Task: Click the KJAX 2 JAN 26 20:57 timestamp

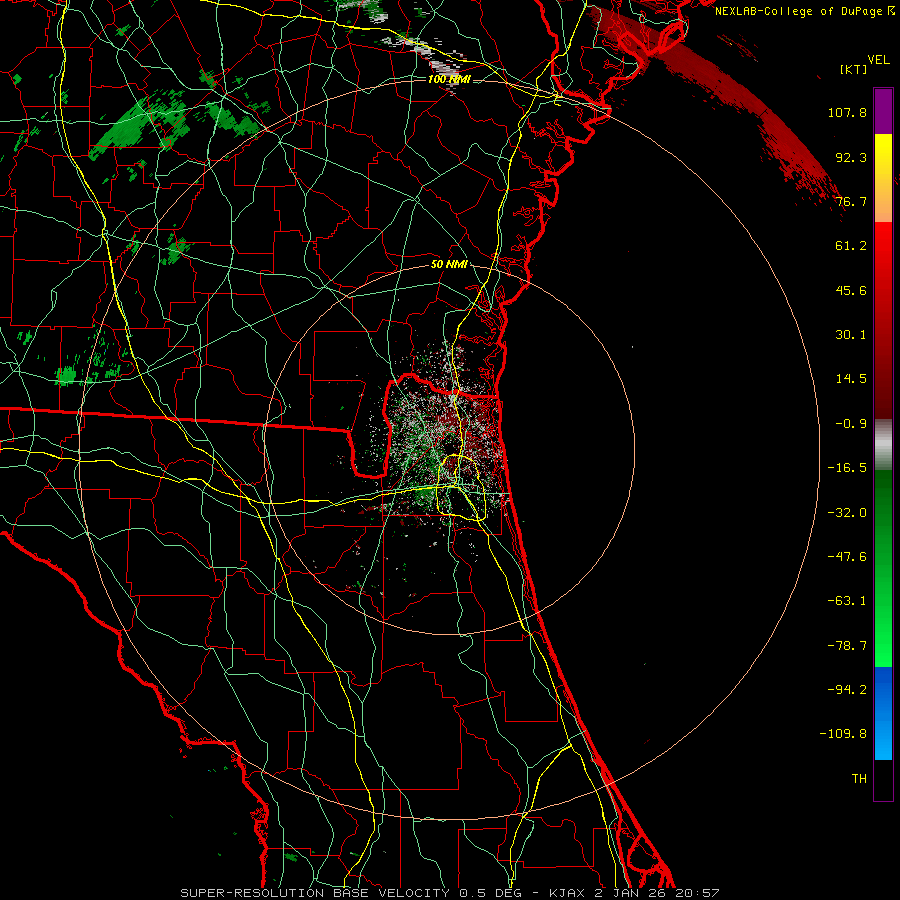Action: click(634, 893)
